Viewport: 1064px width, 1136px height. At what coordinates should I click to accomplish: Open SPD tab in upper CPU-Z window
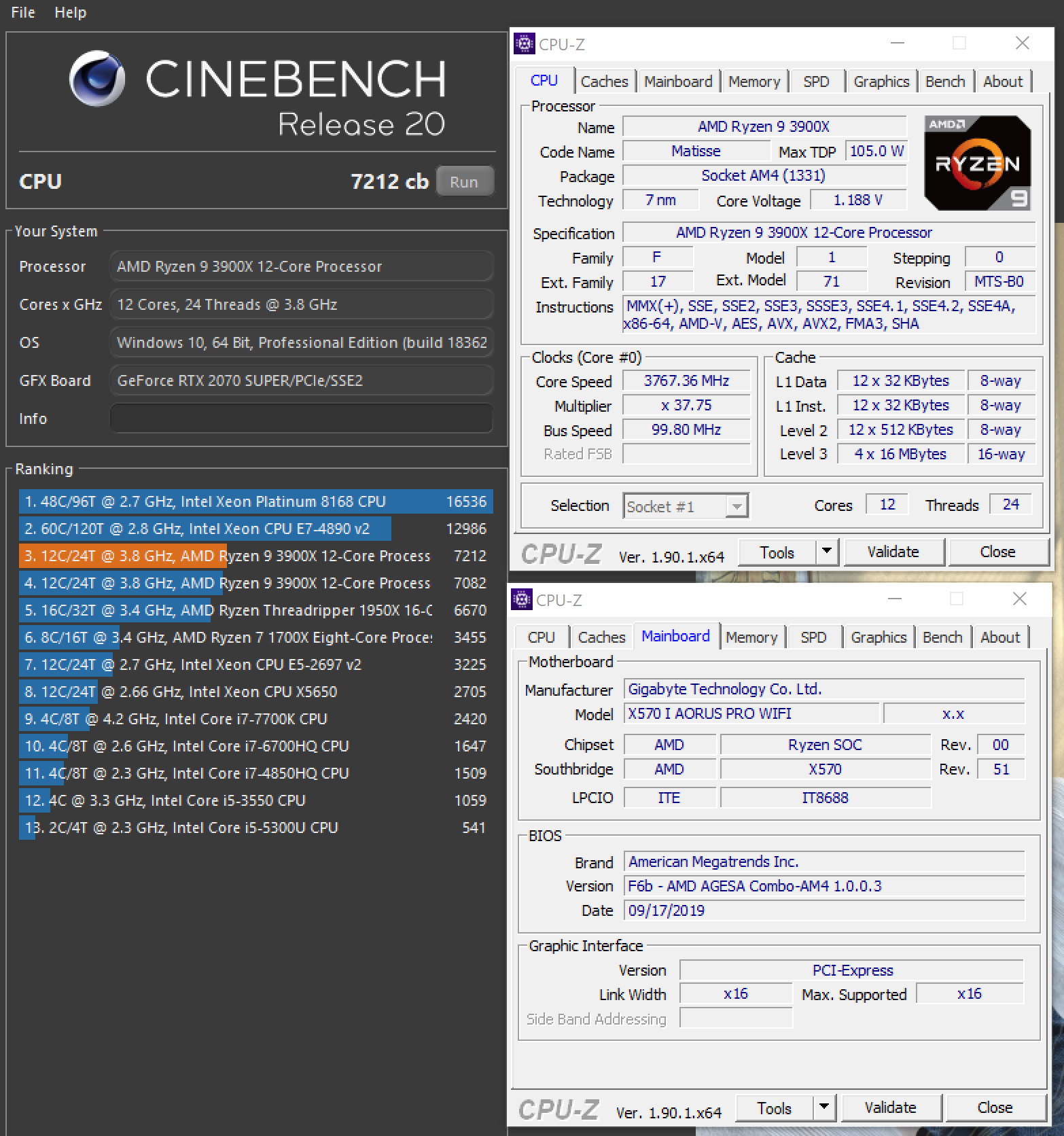coord(816,82)
